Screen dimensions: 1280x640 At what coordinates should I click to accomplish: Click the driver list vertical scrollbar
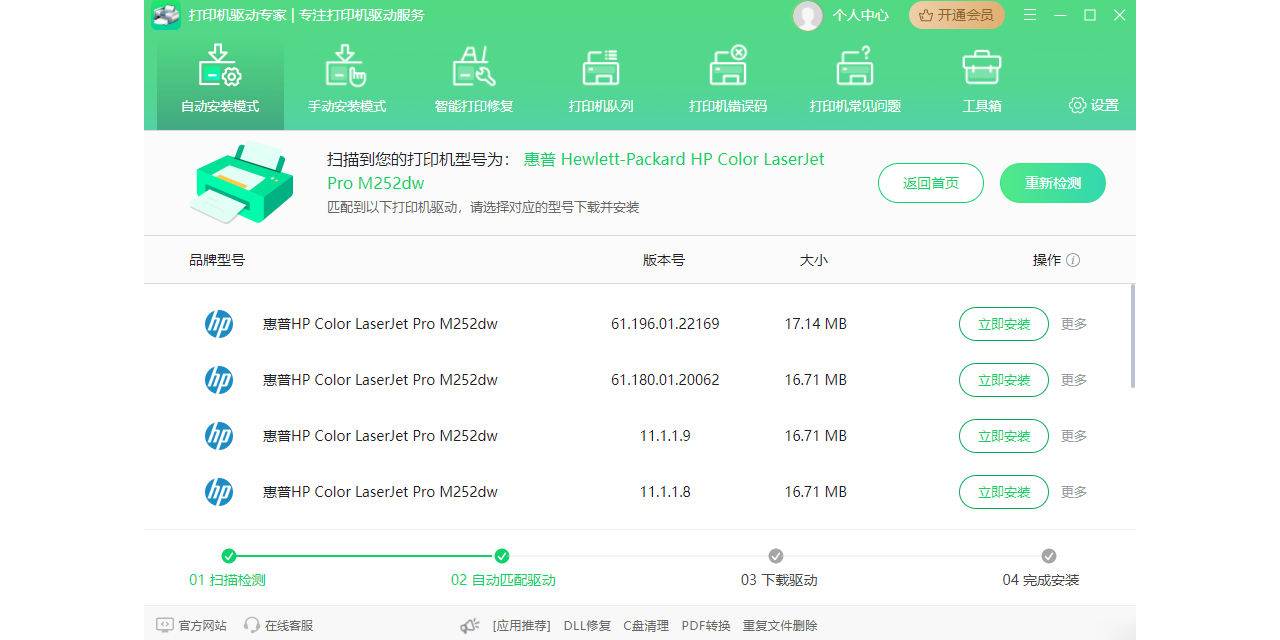[x=1132, y=336]
